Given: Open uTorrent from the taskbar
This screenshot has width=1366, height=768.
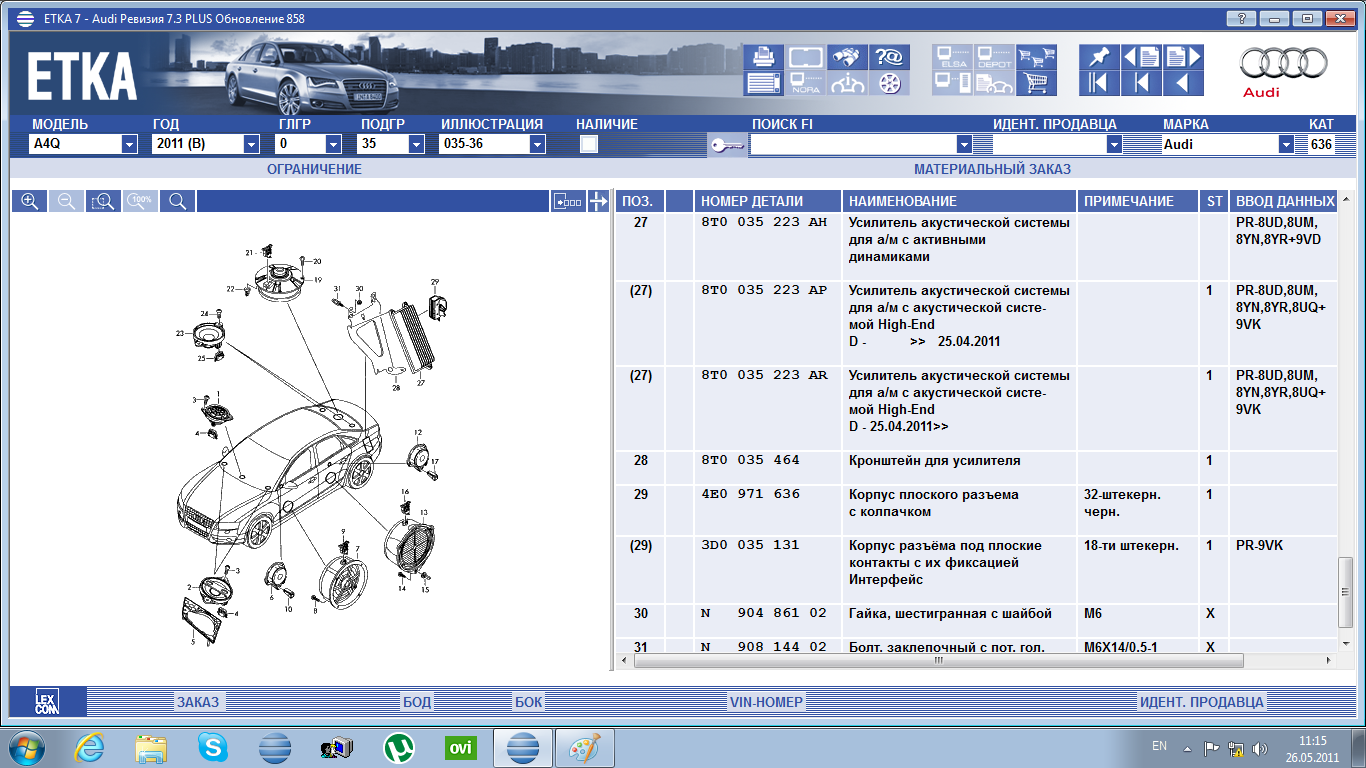Looking at the screenshot, I should (398, 748).
